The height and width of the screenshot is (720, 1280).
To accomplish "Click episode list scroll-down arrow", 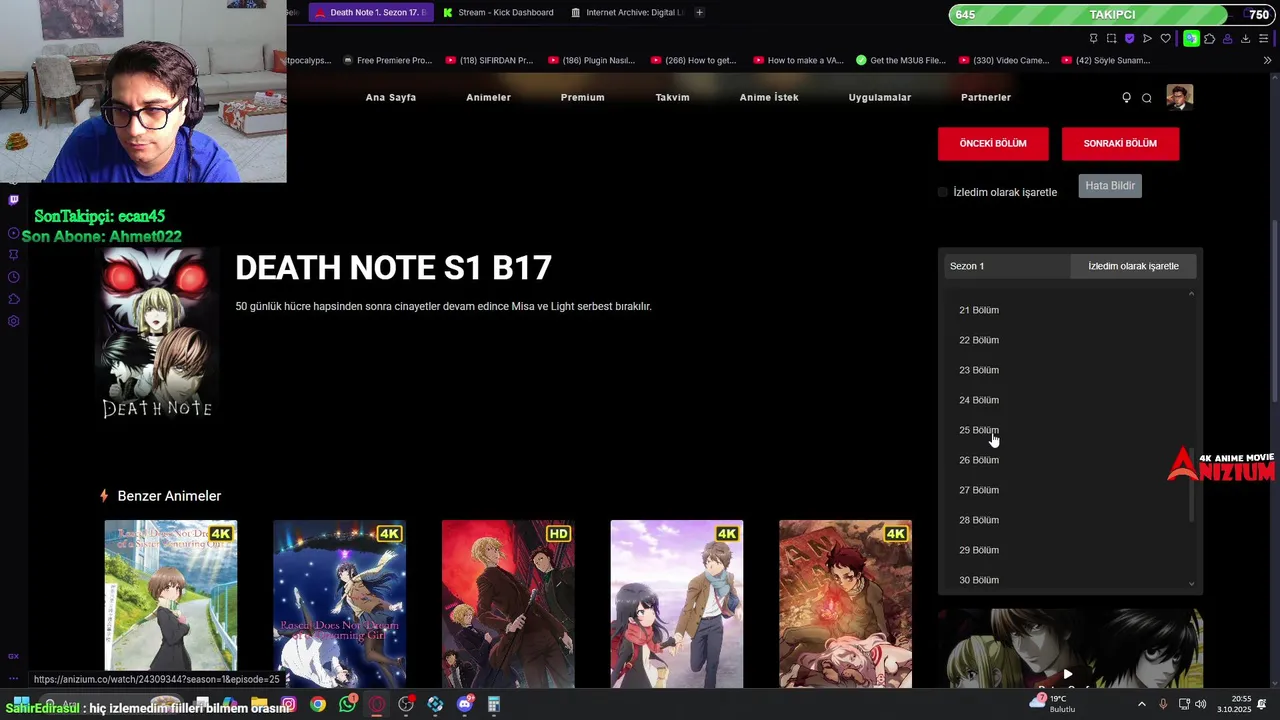I will tap(1191, 584).
